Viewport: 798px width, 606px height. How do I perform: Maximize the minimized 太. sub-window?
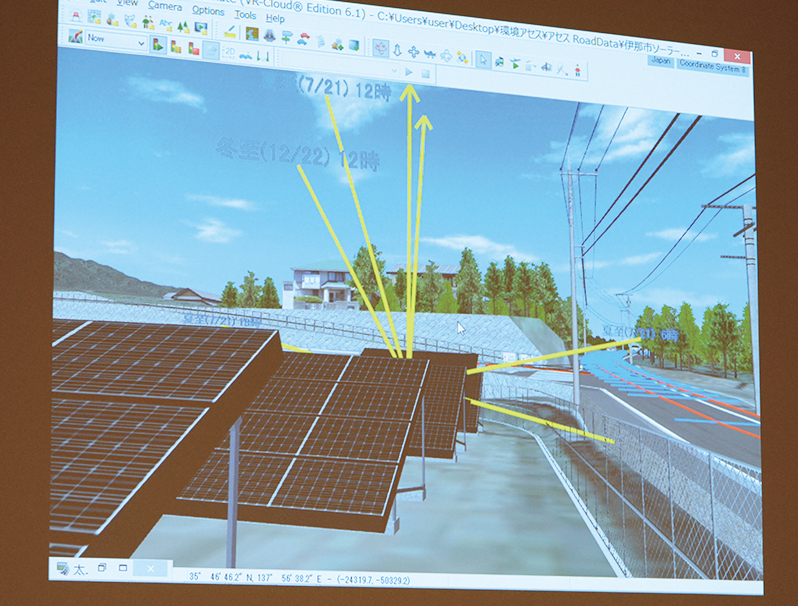(123, 567)
